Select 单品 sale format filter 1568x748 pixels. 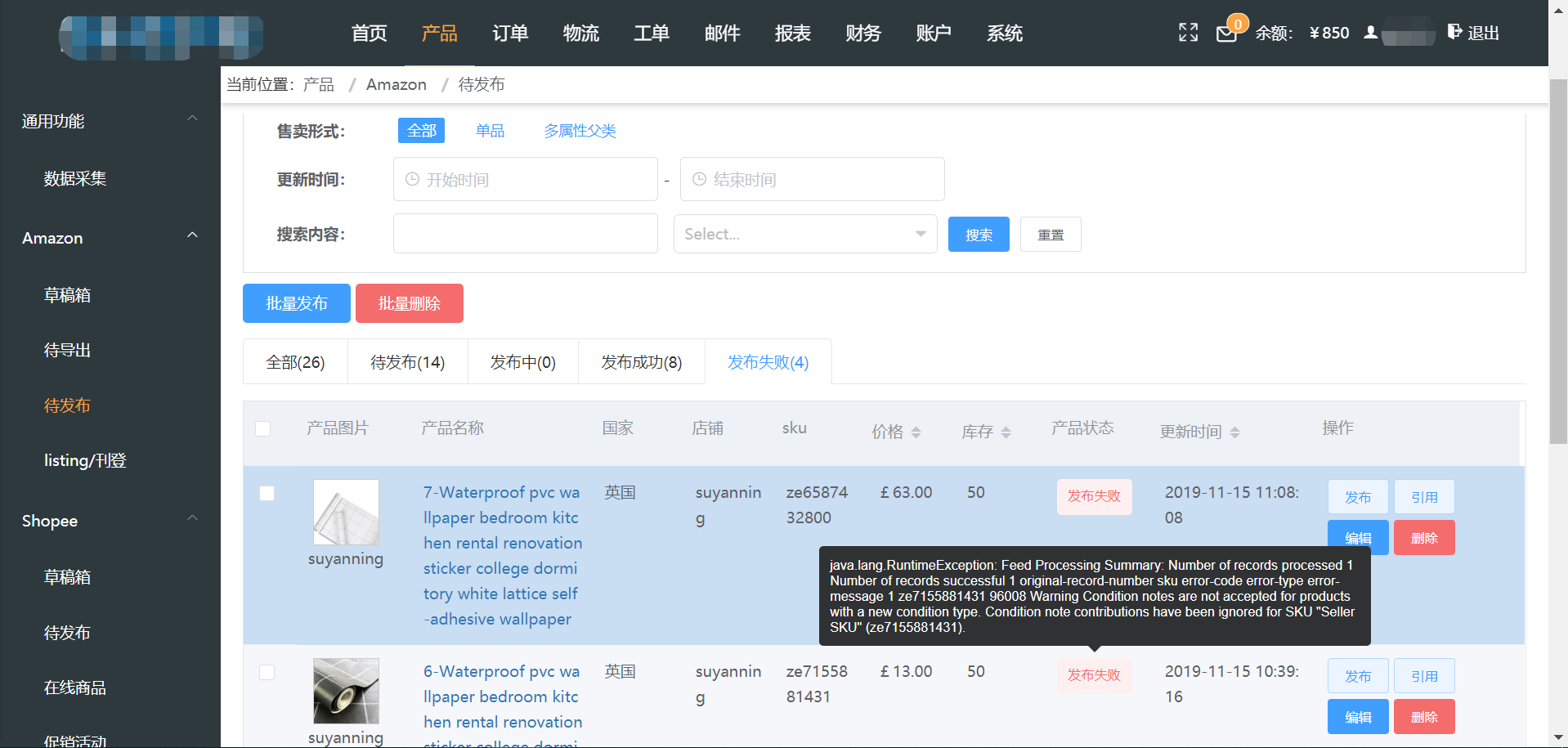490,131
